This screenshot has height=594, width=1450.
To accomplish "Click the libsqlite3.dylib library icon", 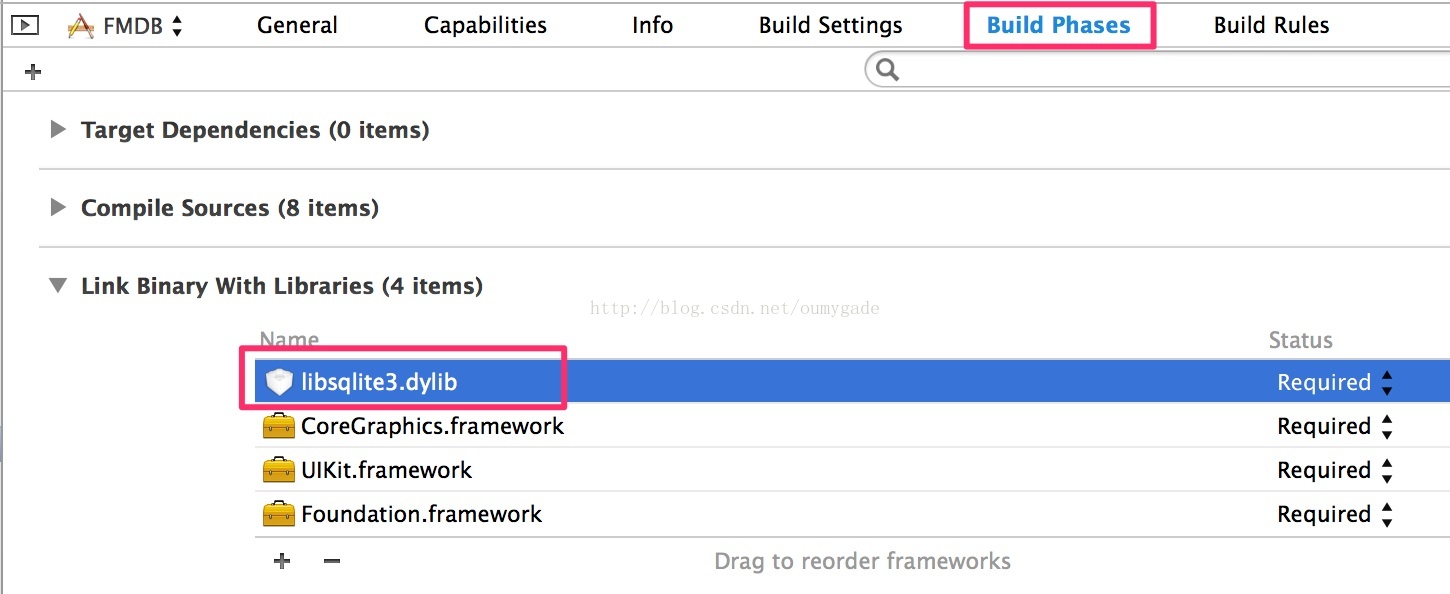I will 279,381.
